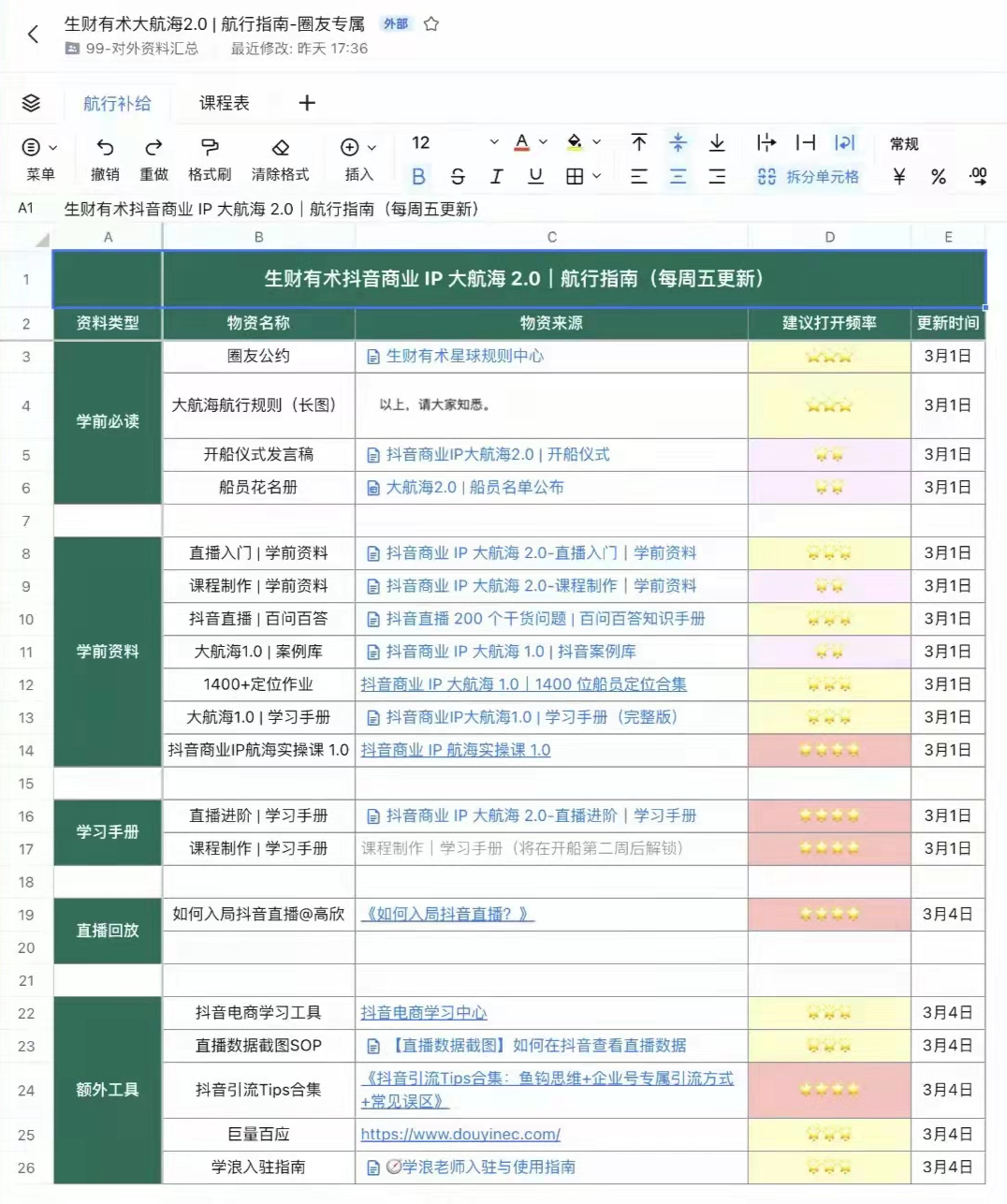Screen dimensions: 1007x1204
Task: Open 抖音电商学习中心 link
Action: coord(424,1012)
